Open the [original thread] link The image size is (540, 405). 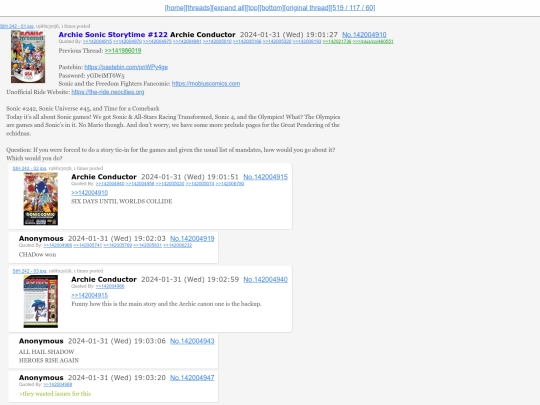[x=307, y=8]
